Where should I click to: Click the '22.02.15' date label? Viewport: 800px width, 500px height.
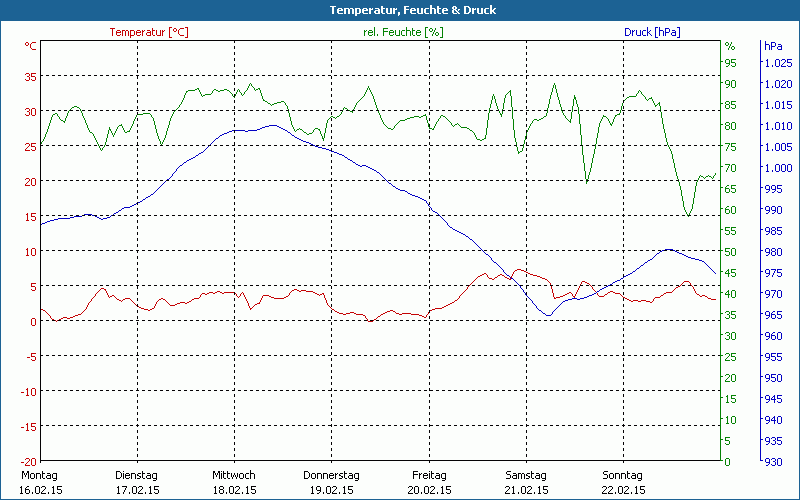click(x=623, y=490)
